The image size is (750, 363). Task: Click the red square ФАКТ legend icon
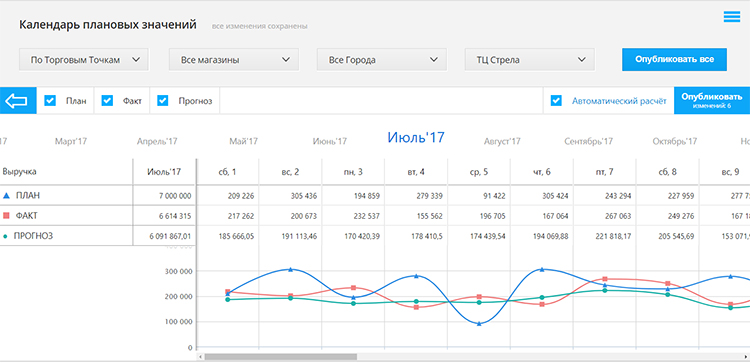(6, 216)
